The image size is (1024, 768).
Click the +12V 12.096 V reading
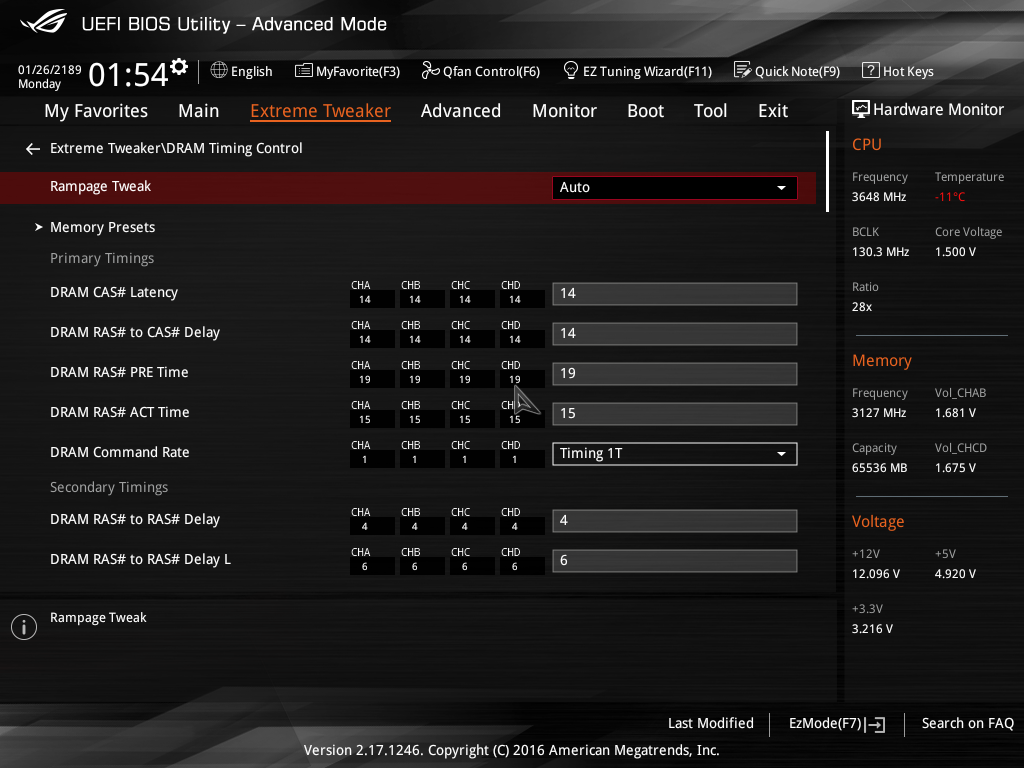[x=876, y=574]
